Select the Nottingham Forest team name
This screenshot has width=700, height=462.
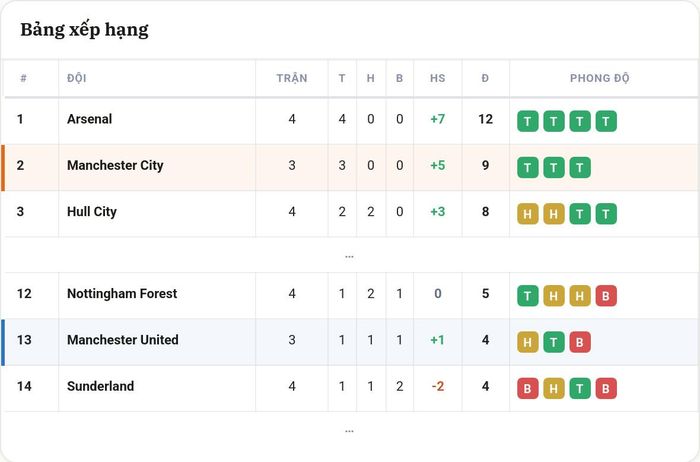point(122,294)
